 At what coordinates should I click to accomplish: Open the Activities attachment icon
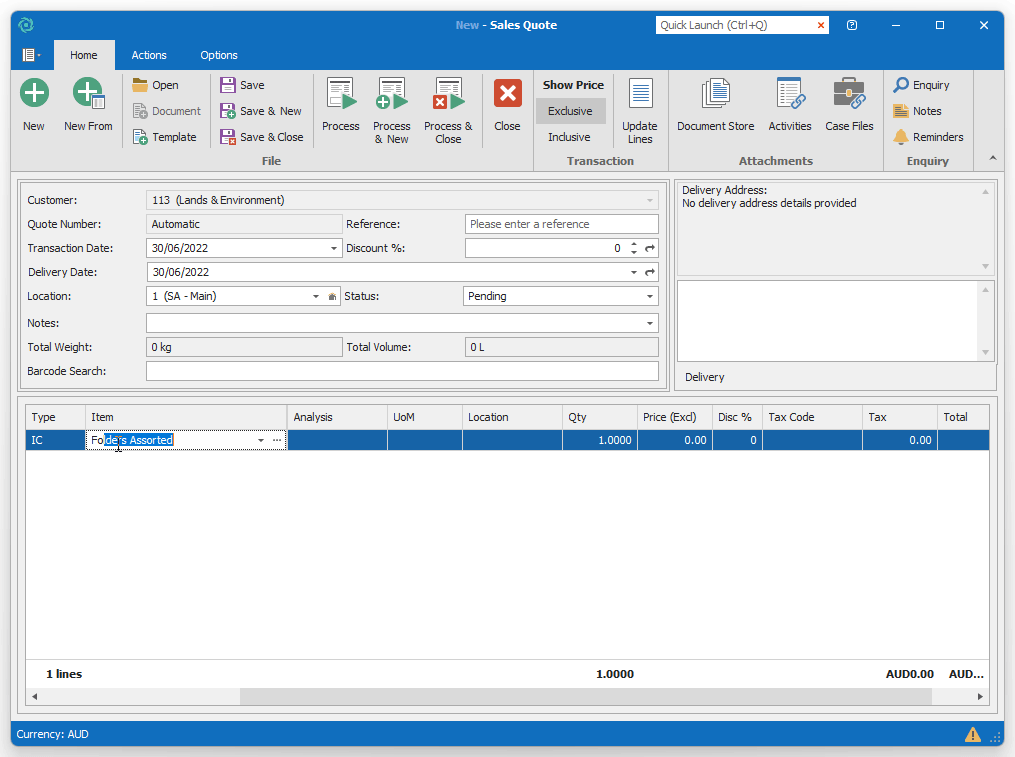[x=790, y=95]
